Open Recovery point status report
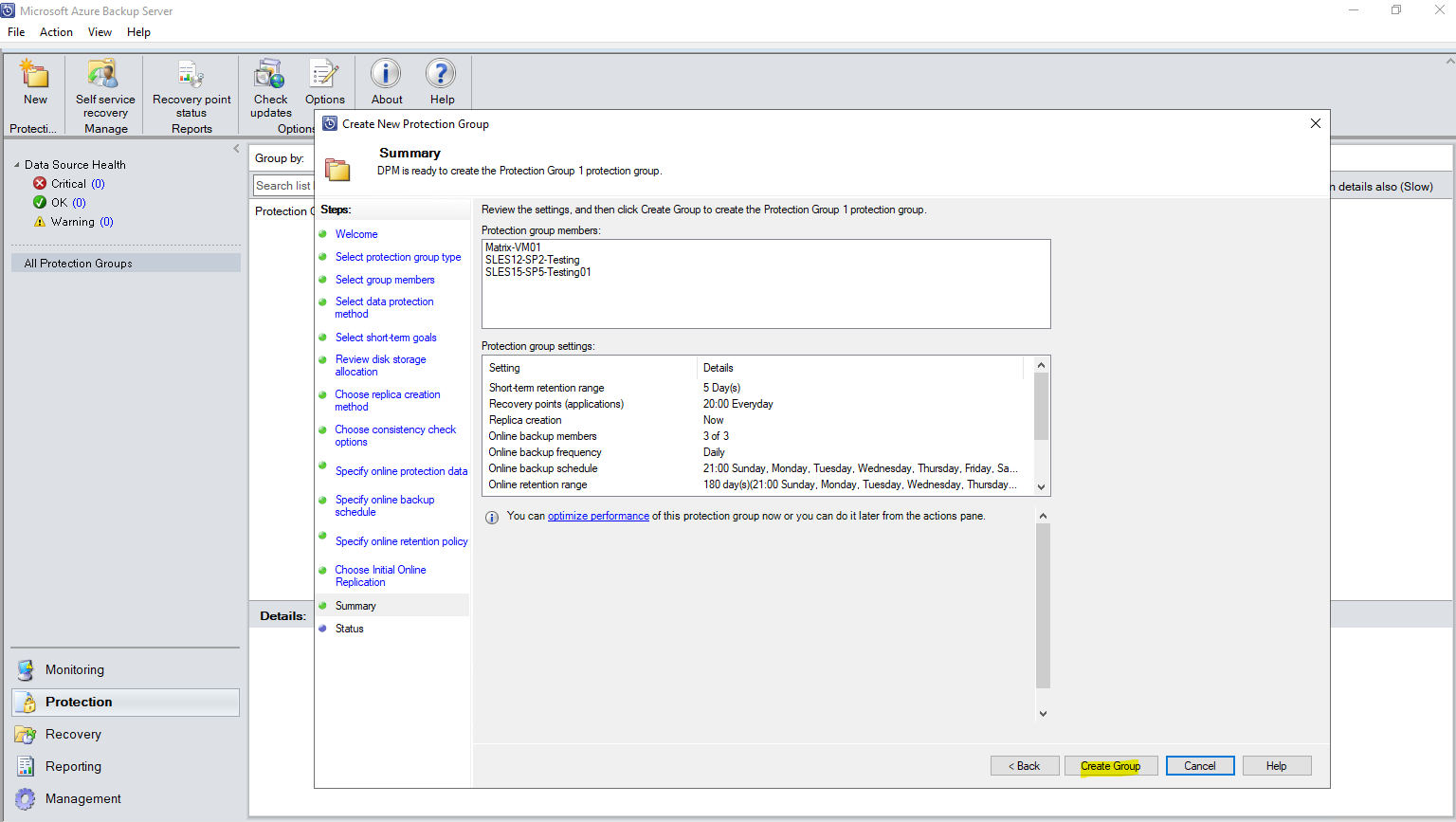This screenshot has width=1456, height=822. pyautogui.click(x=191, y=74)
